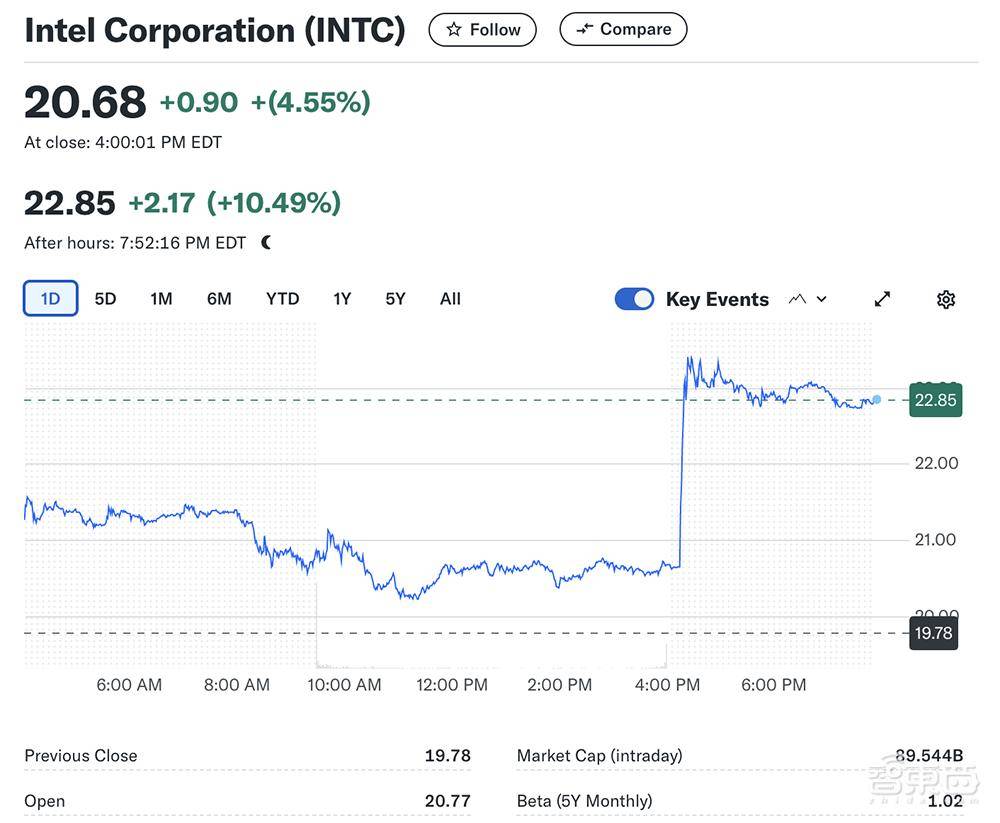Screen dimensions: 1000x823
Task: Click the 22.00 price axis label
Action: tap(936, 463)
